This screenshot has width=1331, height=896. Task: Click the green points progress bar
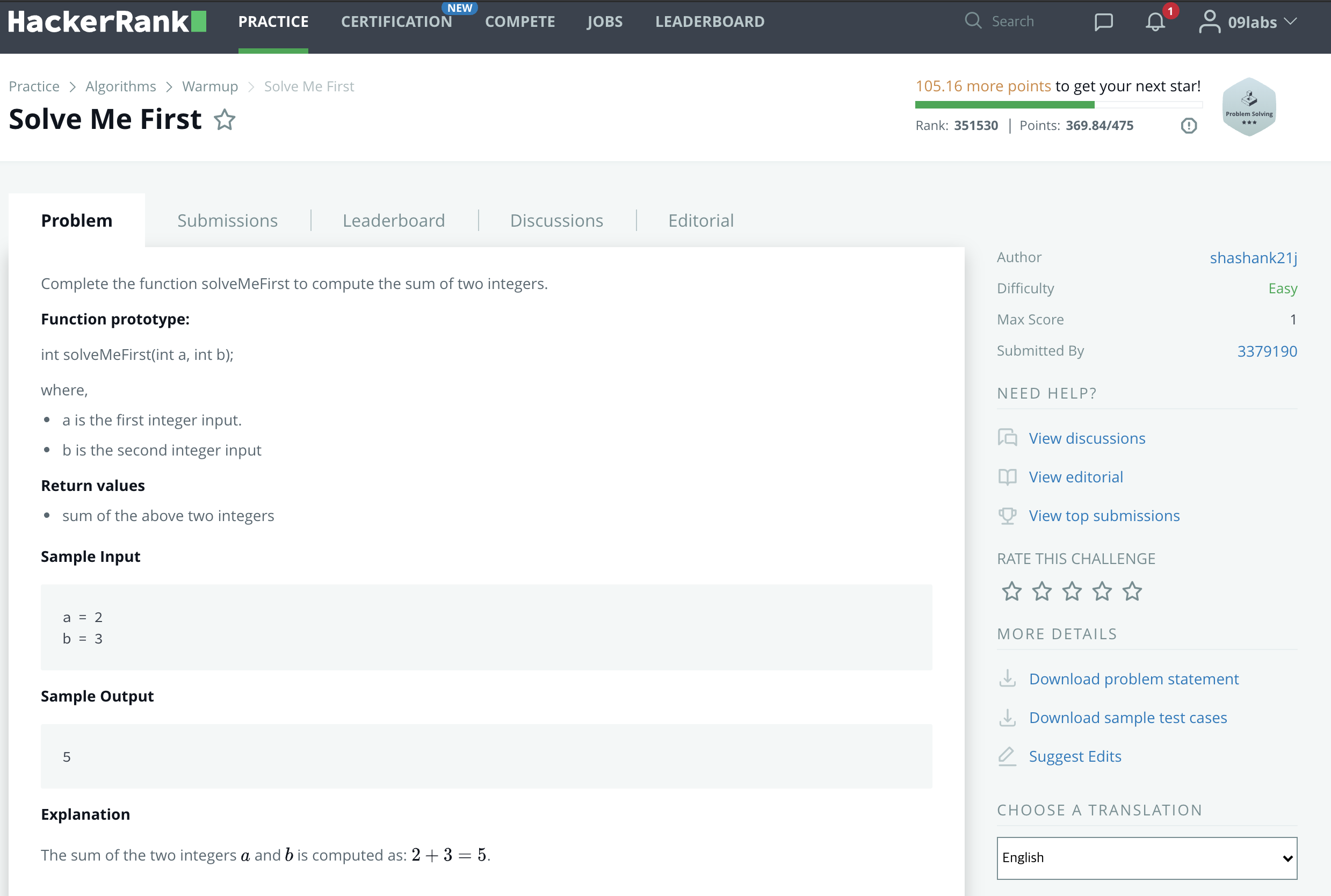coord(1004,105)
